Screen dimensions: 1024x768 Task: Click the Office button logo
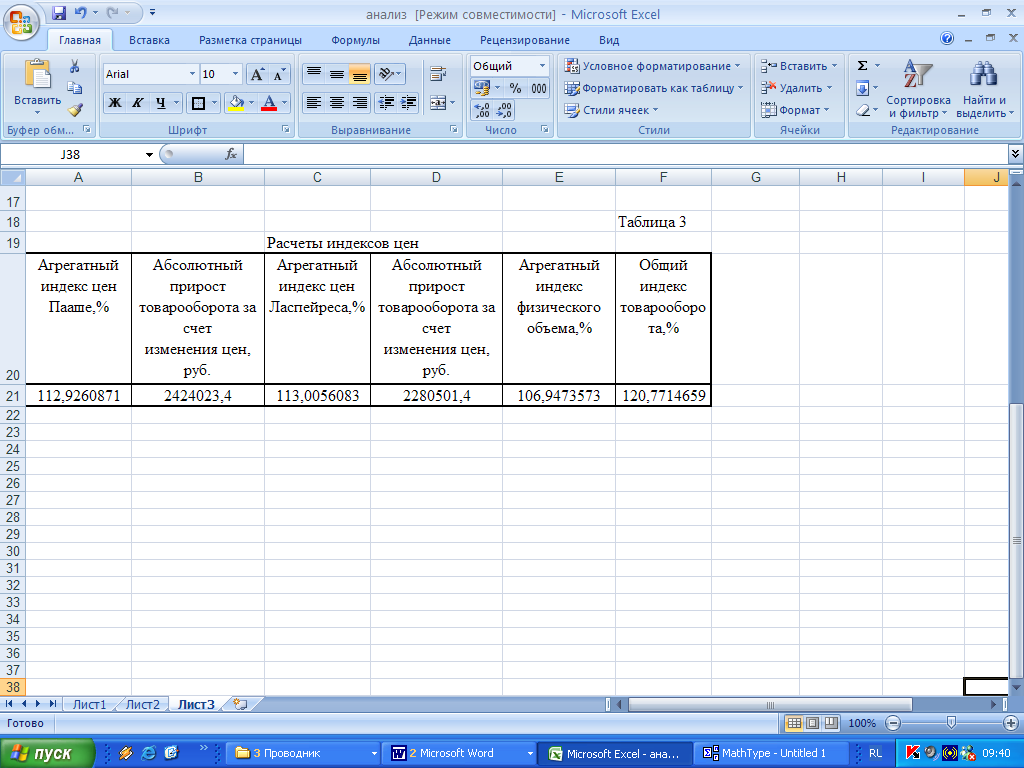pyautogui.click(x=21, y=21)
